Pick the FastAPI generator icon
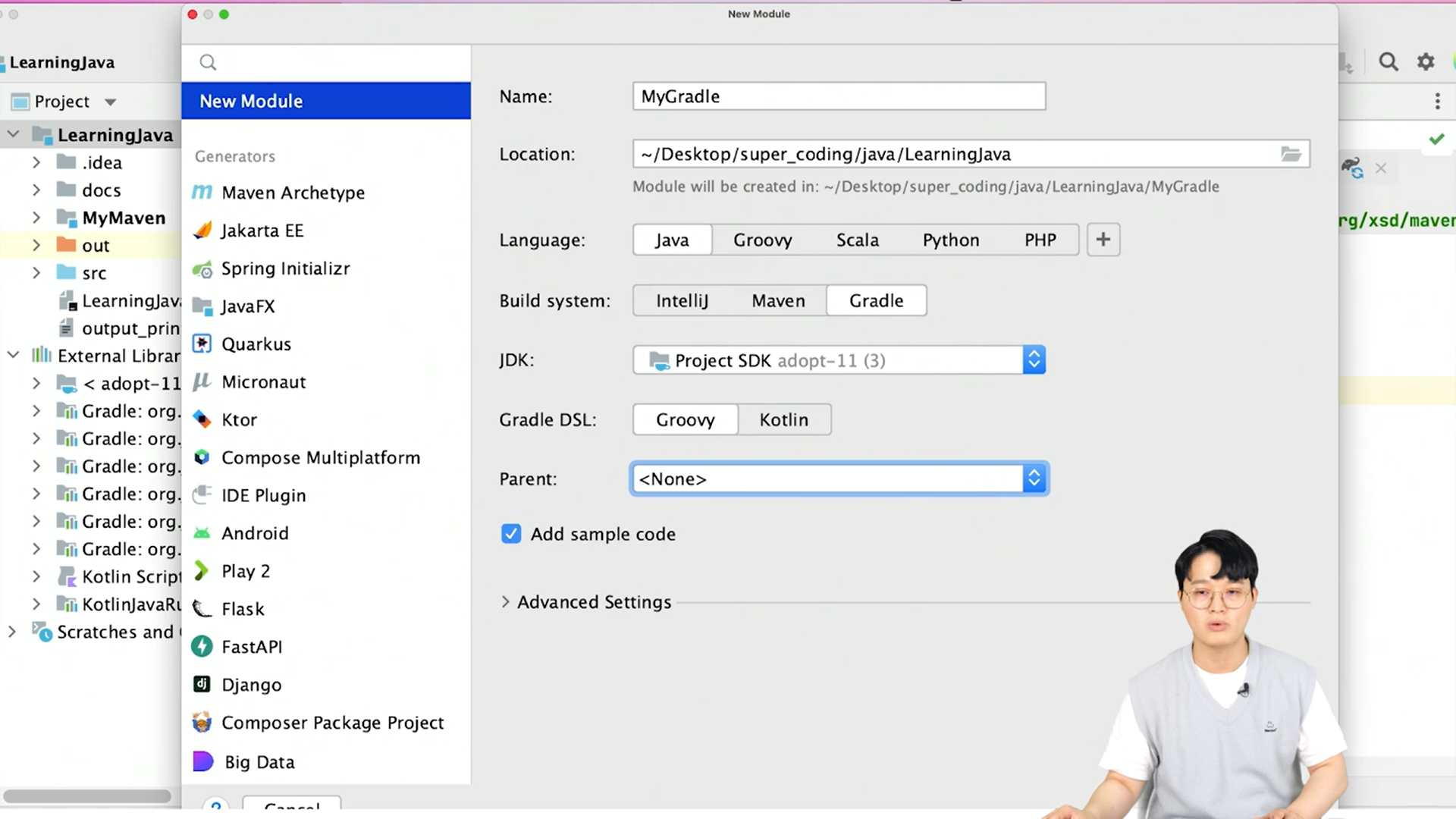 tap(202, 646)
